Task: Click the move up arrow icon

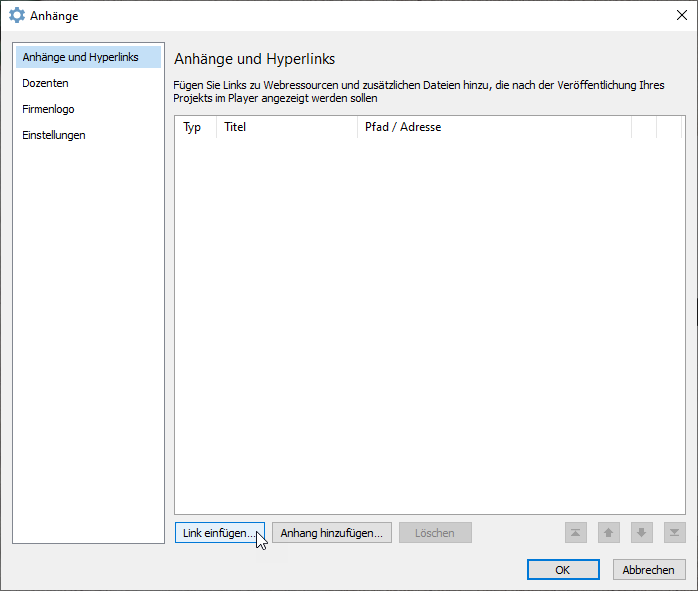Action: (609, 533)
